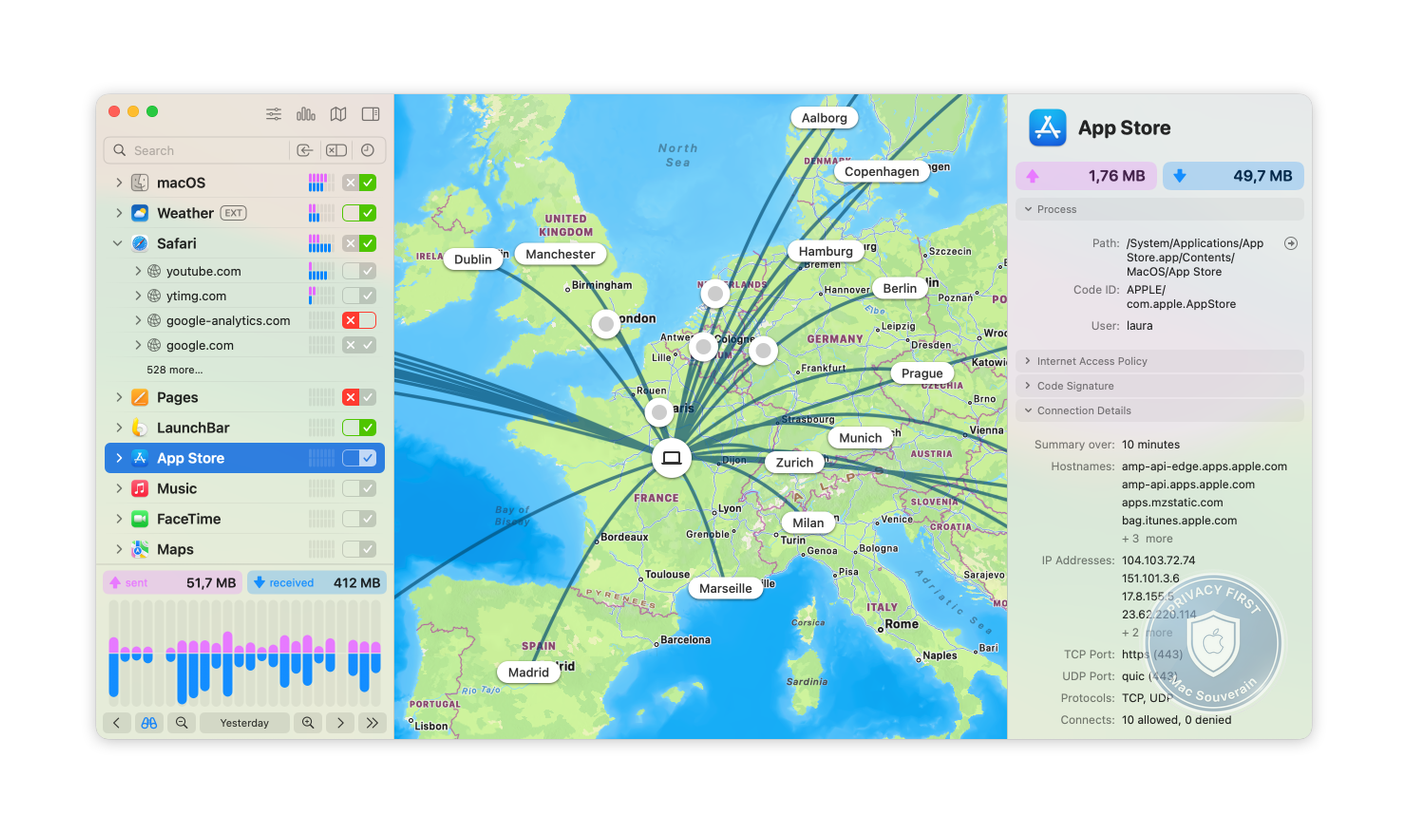Toggle the google-analytics.com deny switch
1408x838 pixels.
[x=359, y=321]
